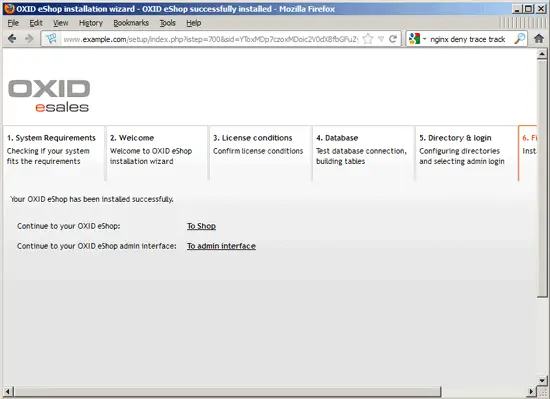Minimize the Firefox window
The height and width of the screenshot is (399, 550).
517,9
